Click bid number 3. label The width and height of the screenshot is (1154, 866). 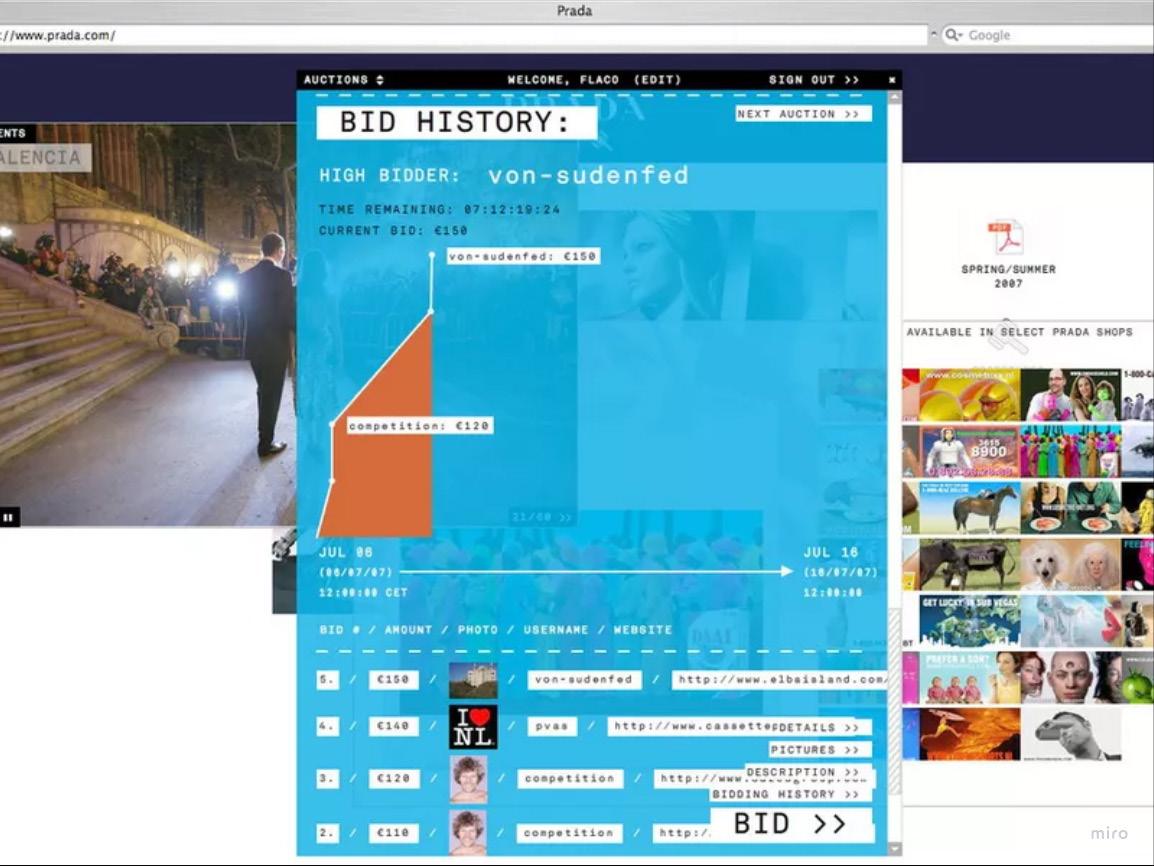click(327, 778)
